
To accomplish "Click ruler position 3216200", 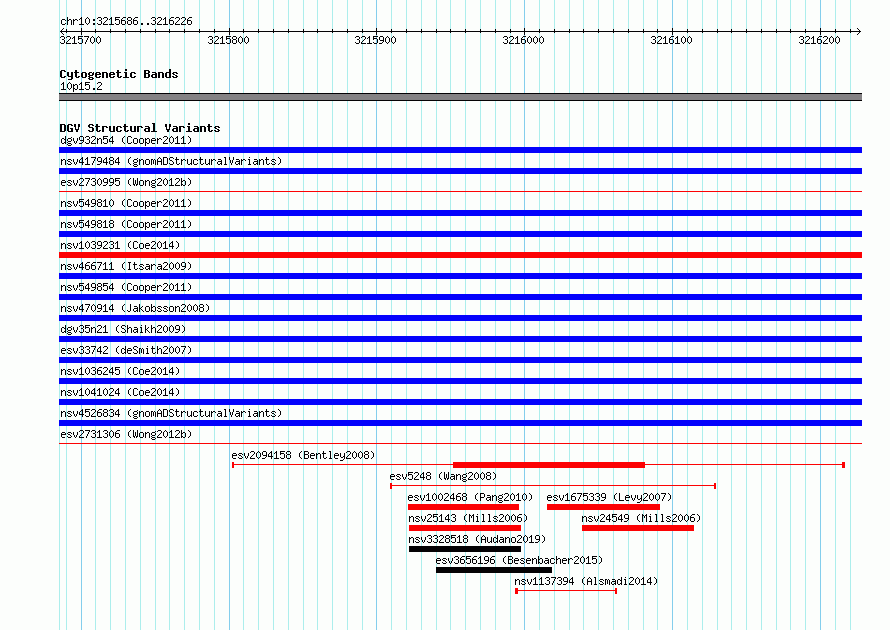I will click(819, 40).
